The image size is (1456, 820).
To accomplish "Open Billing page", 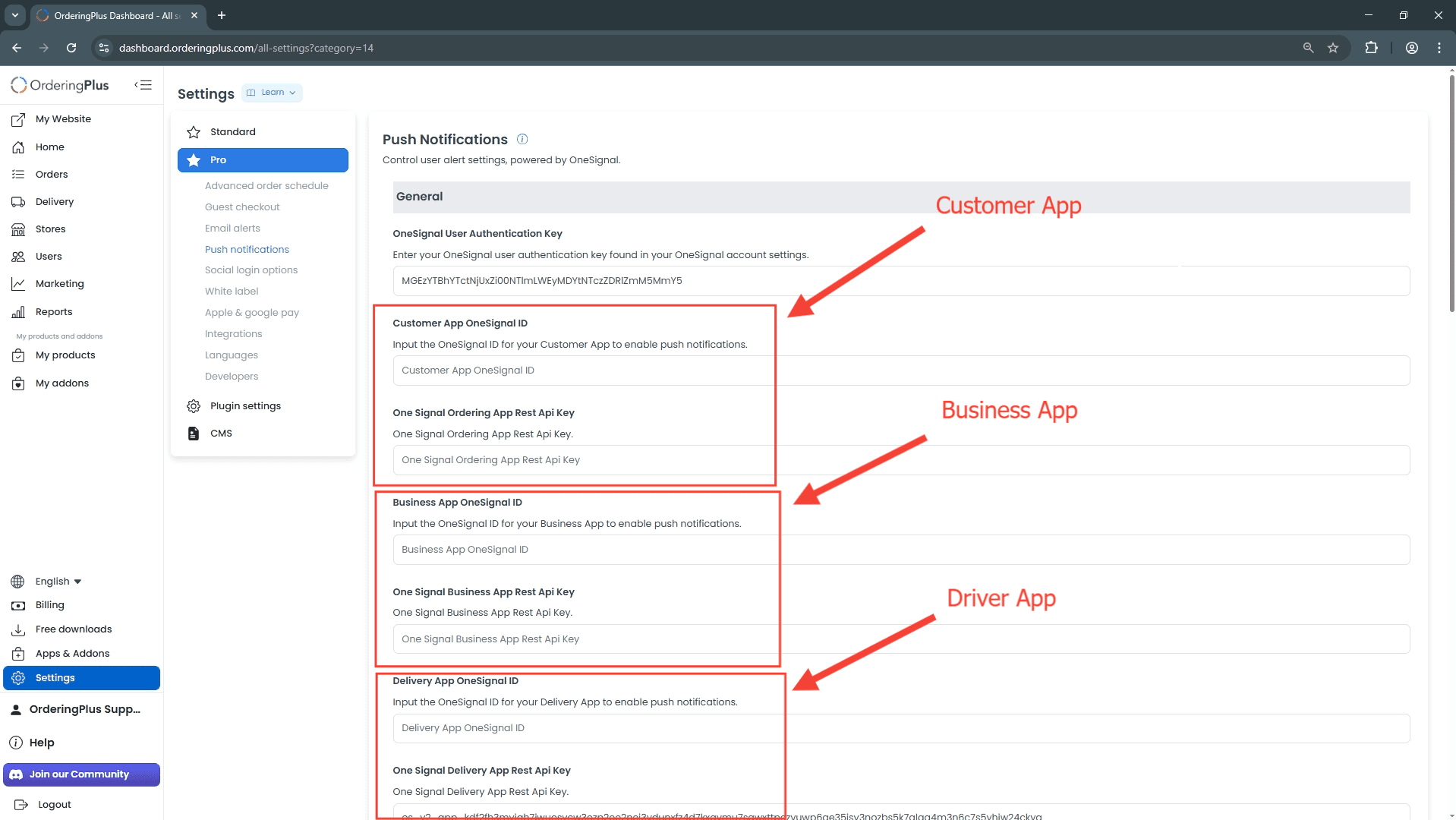I will 50,605.
